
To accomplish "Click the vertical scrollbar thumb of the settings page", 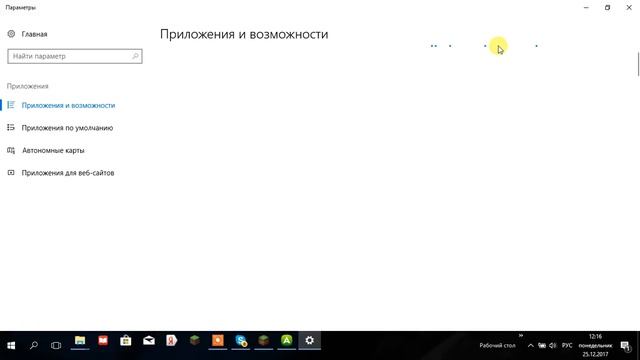I will pos(638,64).
